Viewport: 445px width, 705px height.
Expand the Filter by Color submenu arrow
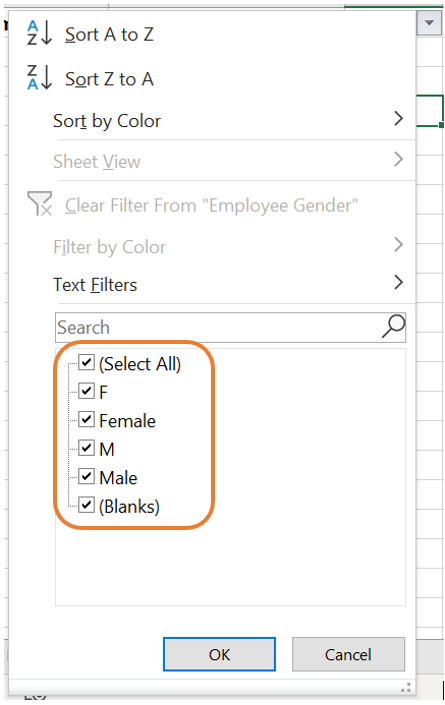click(398, 245)
